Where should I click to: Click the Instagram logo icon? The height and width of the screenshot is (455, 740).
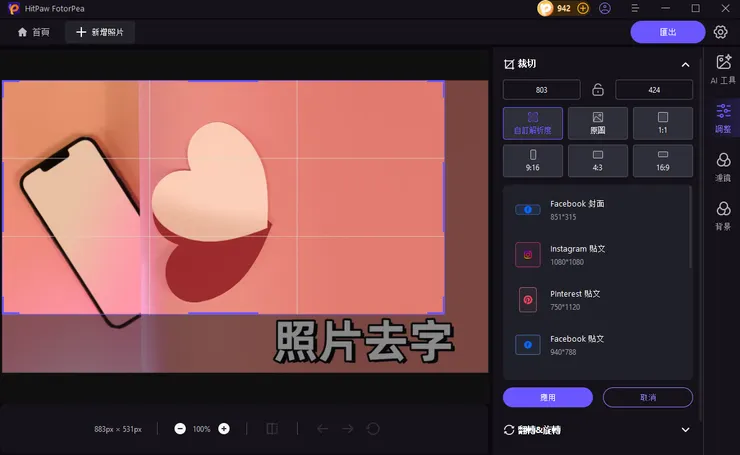[x=528, y=255]
